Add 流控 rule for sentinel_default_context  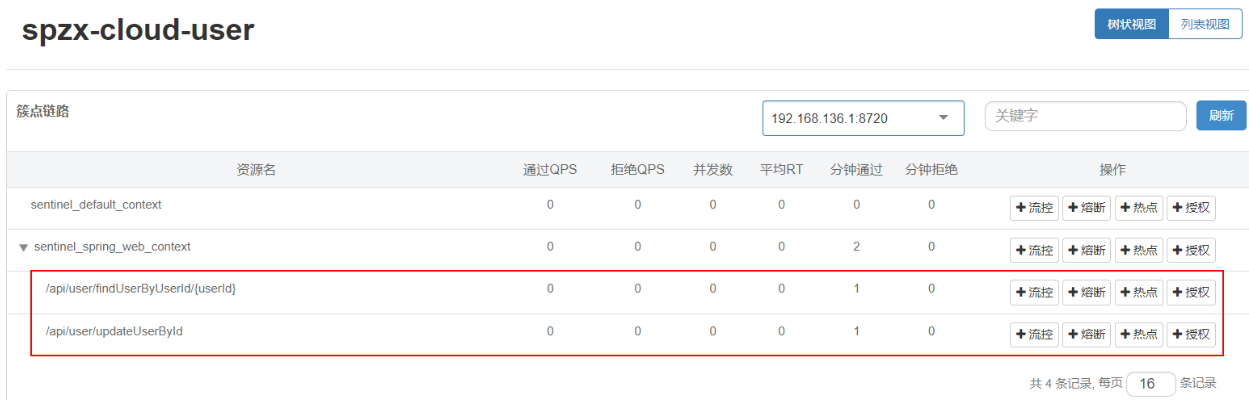coord(1034,208)
